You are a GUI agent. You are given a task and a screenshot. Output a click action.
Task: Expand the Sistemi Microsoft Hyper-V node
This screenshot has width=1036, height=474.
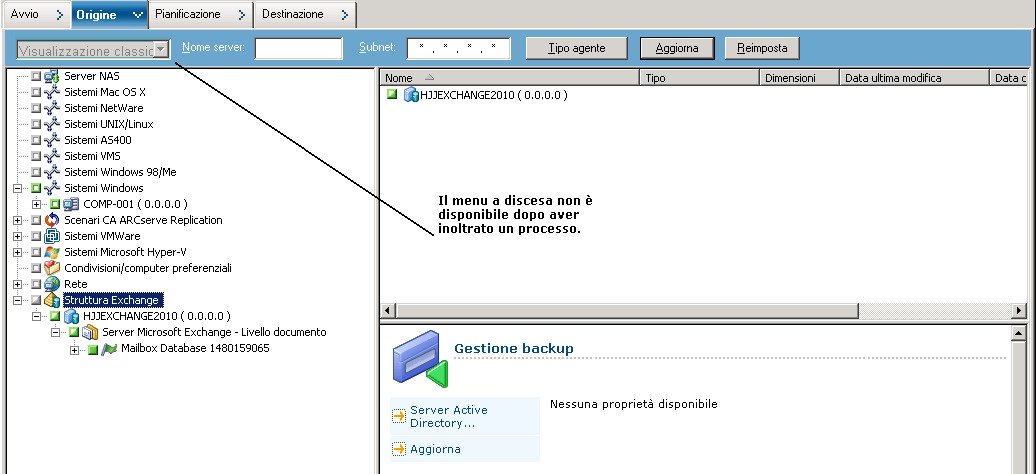pos(17,252)
